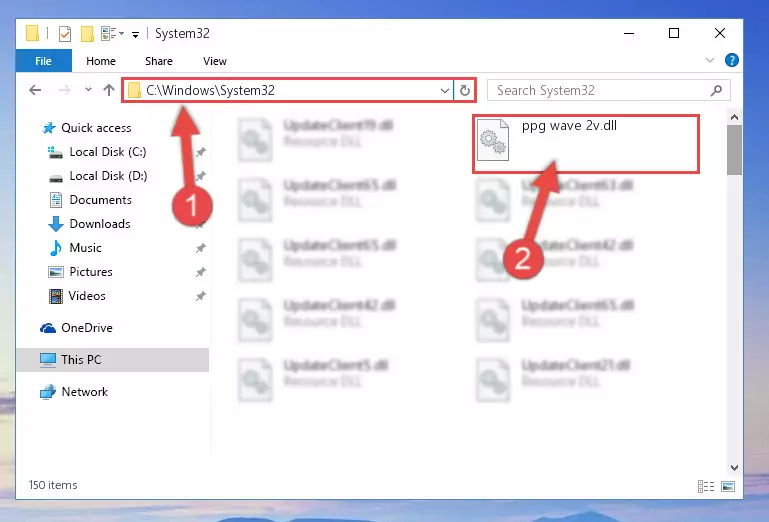Click the view layout quick access icon
The width and height of the screenshot is (769, 522).
coord(108,33)
